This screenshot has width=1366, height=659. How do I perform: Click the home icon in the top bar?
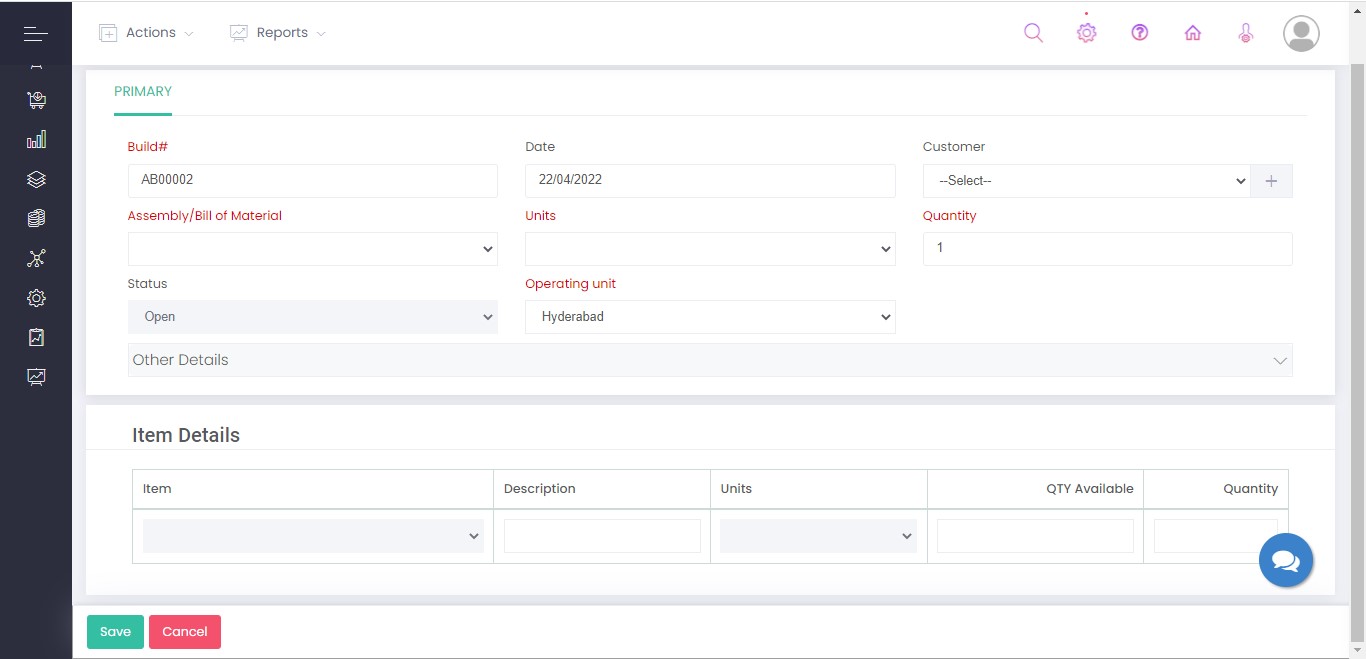click(1192, 32)
